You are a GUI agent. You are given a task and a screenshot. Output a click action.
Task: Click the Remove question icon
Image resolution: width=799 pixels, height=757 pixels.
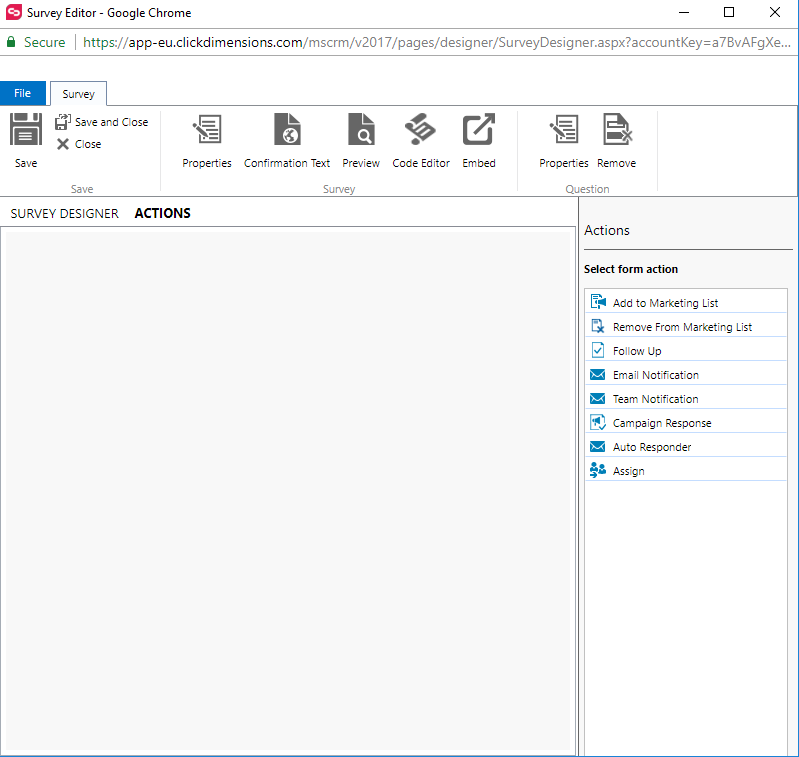tap(617, 129)
